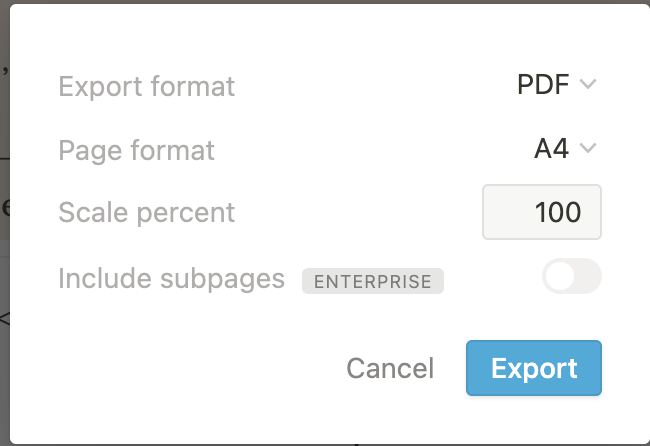
Task: Click empty space left of Cancel
Action: tap(200, 368)
